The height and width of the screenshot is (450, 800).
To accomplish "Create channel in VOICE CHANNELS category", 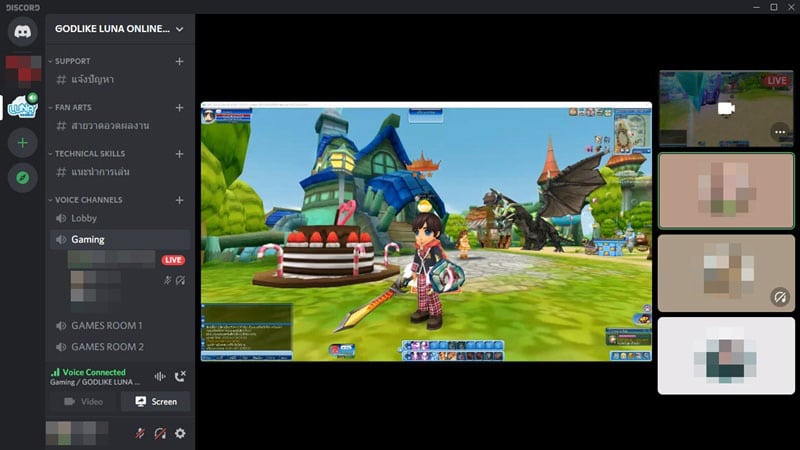I will 180,200.
